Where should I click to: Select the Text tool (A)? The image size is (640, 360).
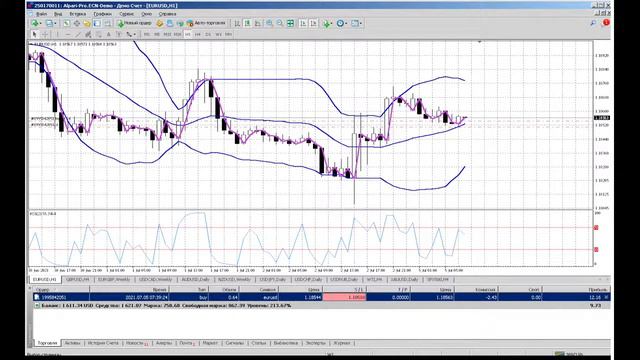click(x=108, y=34)
